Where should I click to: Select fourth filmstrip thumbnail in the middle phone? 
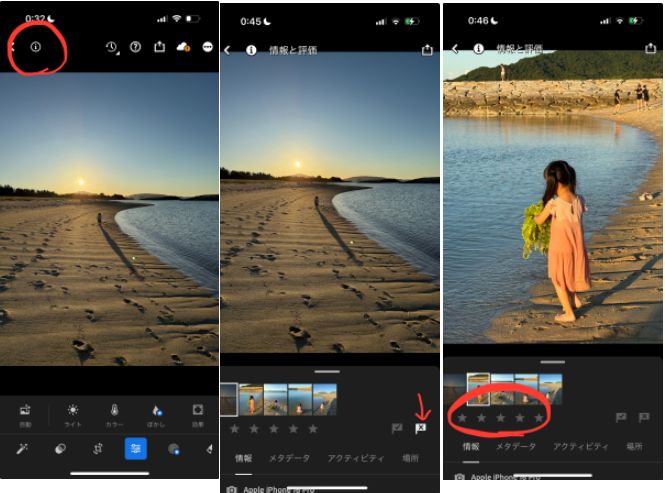pos(300,399)
